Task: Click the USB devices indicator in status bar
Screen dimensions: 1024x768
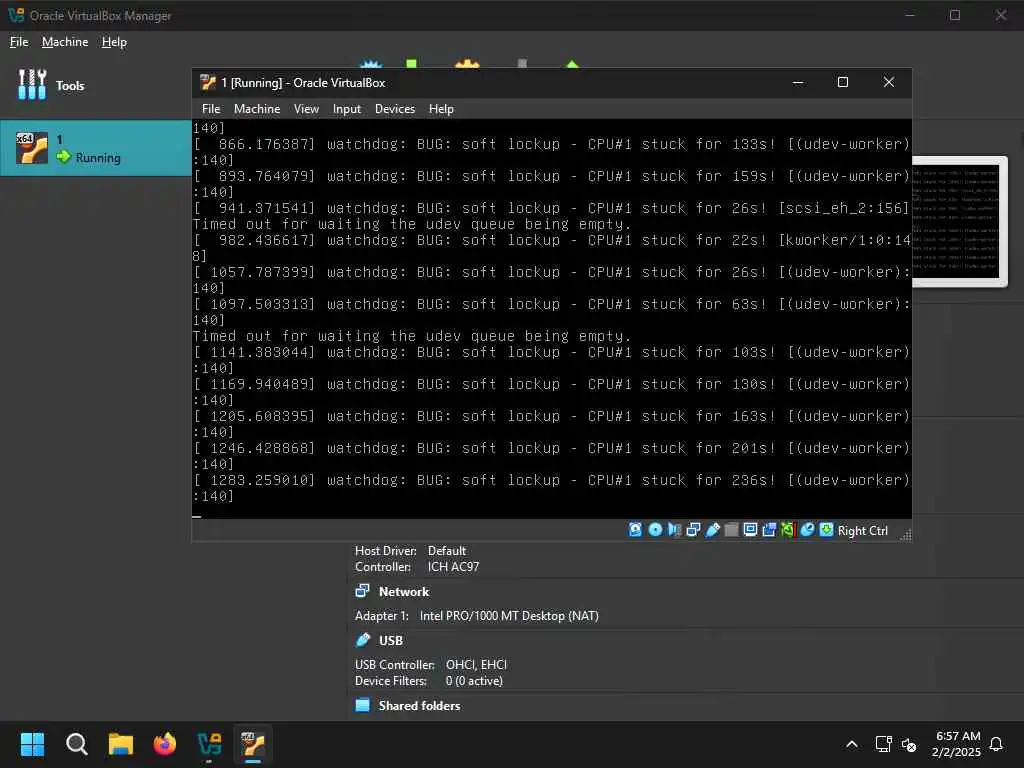Action: 712,530
